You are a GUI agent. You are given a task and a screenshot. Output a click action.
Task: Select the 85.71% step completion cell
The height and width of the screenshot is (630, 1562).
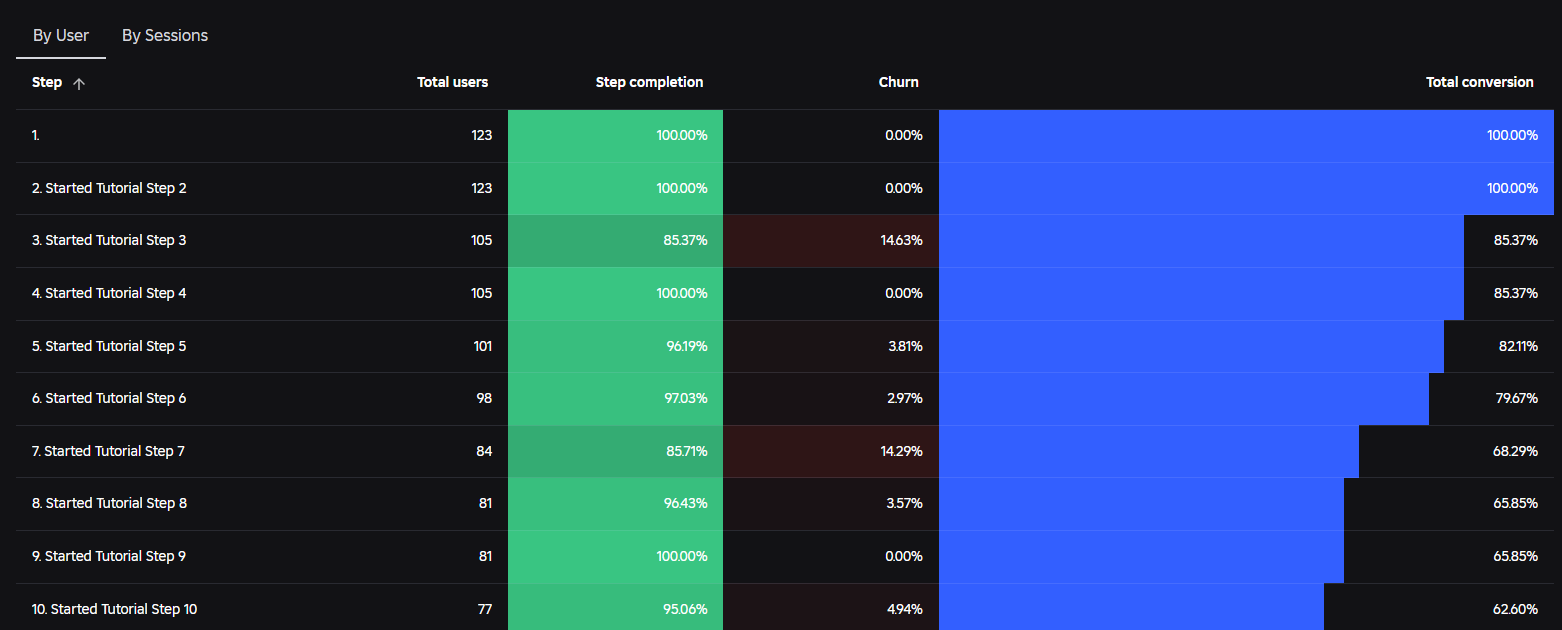615,451
